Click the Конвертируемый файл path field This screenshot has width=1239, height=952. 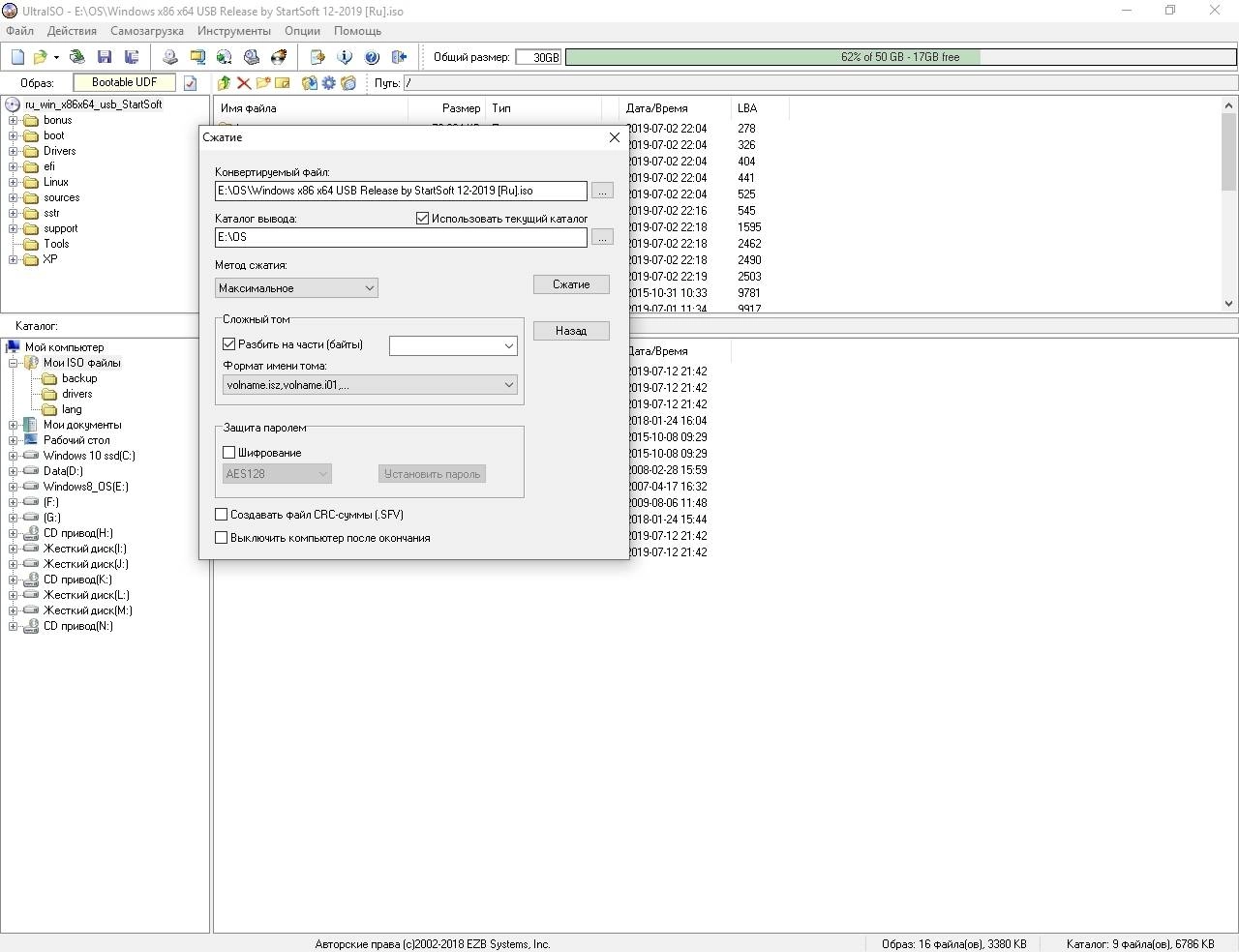(x=401, y=191)
